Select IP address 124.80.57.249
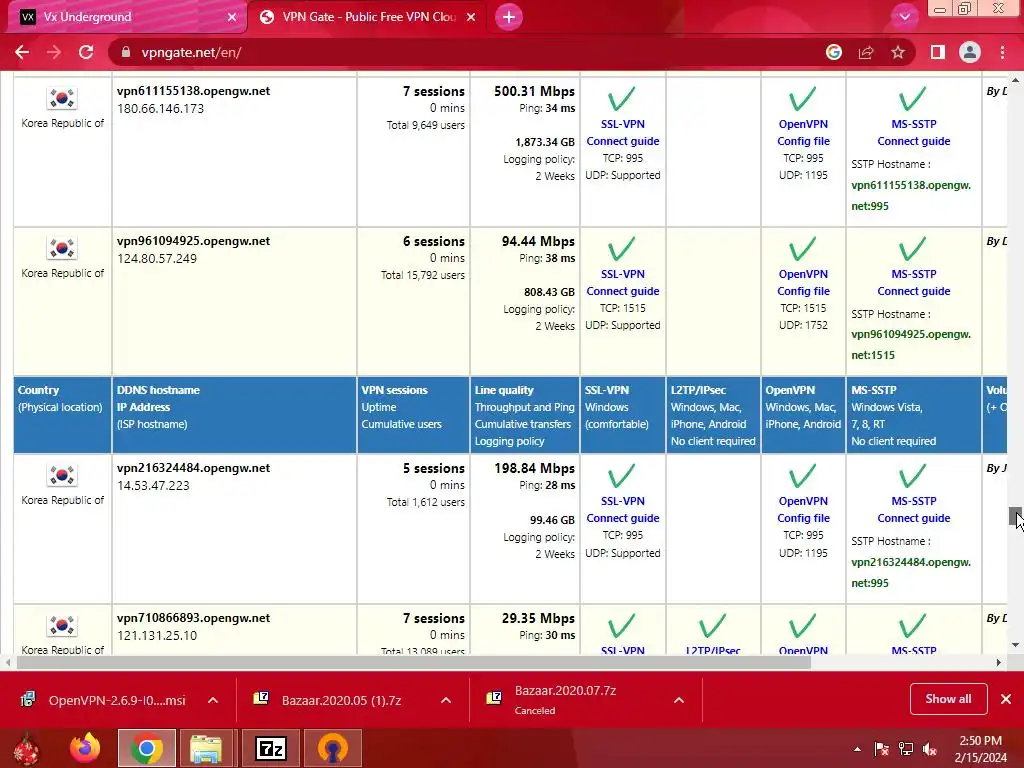Screen dimensions: 1024x768 157,259
